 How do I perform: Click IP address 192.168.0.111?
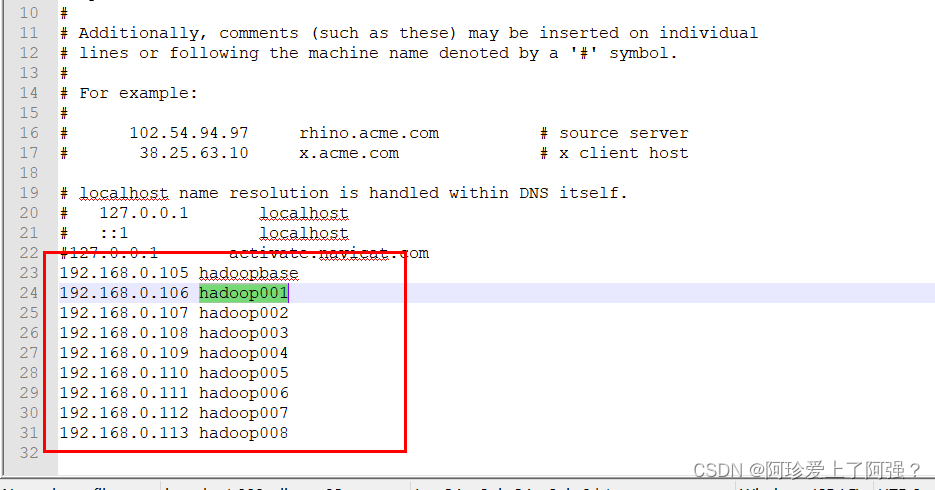[x=124, y=393]
